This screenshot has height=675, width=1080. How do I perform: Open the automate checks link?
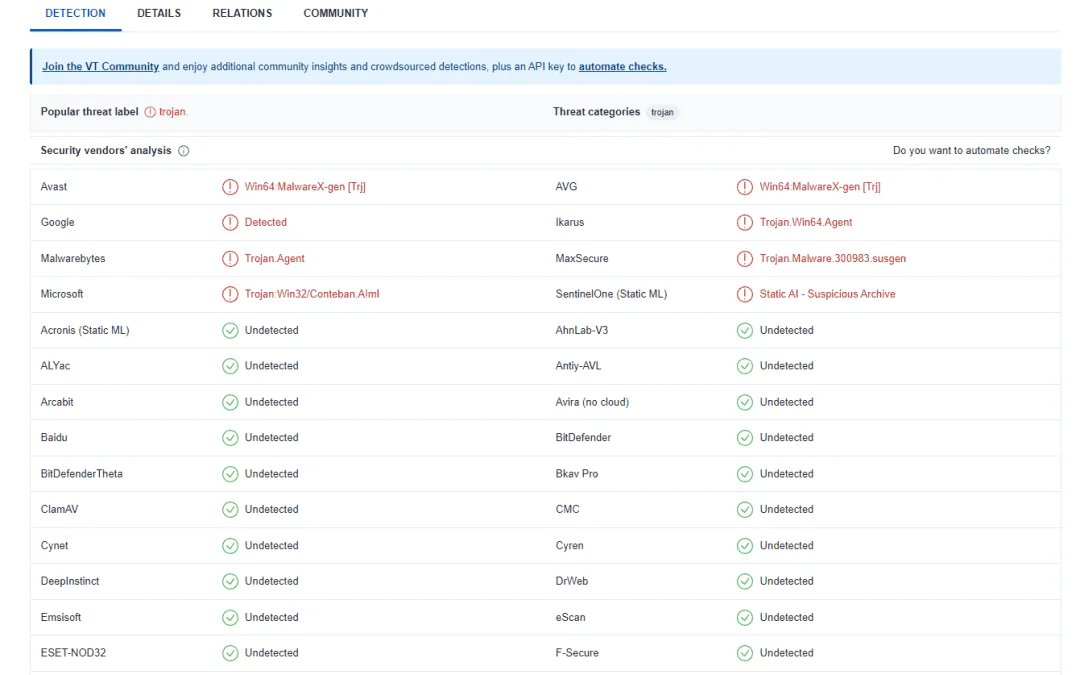point(622,67)
